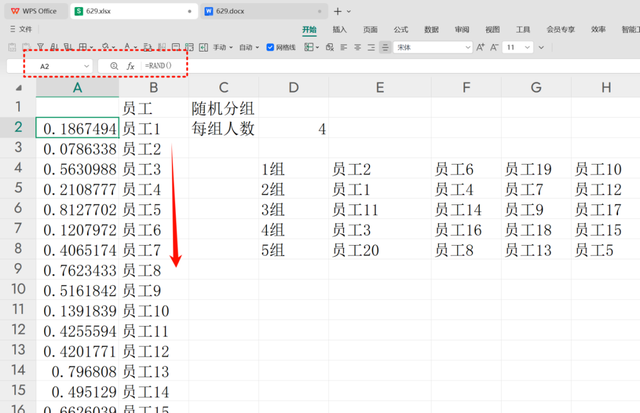The image size is (640, 413).
Task: Click the sort descending icon
Action: coord(68,47)
